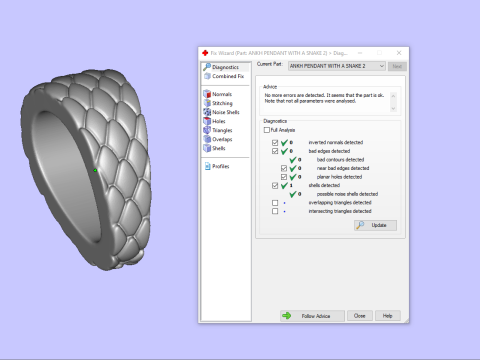Click the Holes icon
The height and width of the screenshot is (360, 480).
point(207,121)
